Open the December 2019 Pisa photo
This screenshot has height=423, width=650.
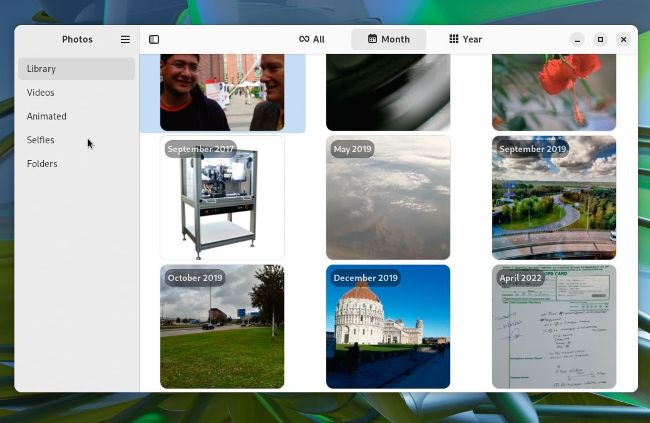(388, 326)
